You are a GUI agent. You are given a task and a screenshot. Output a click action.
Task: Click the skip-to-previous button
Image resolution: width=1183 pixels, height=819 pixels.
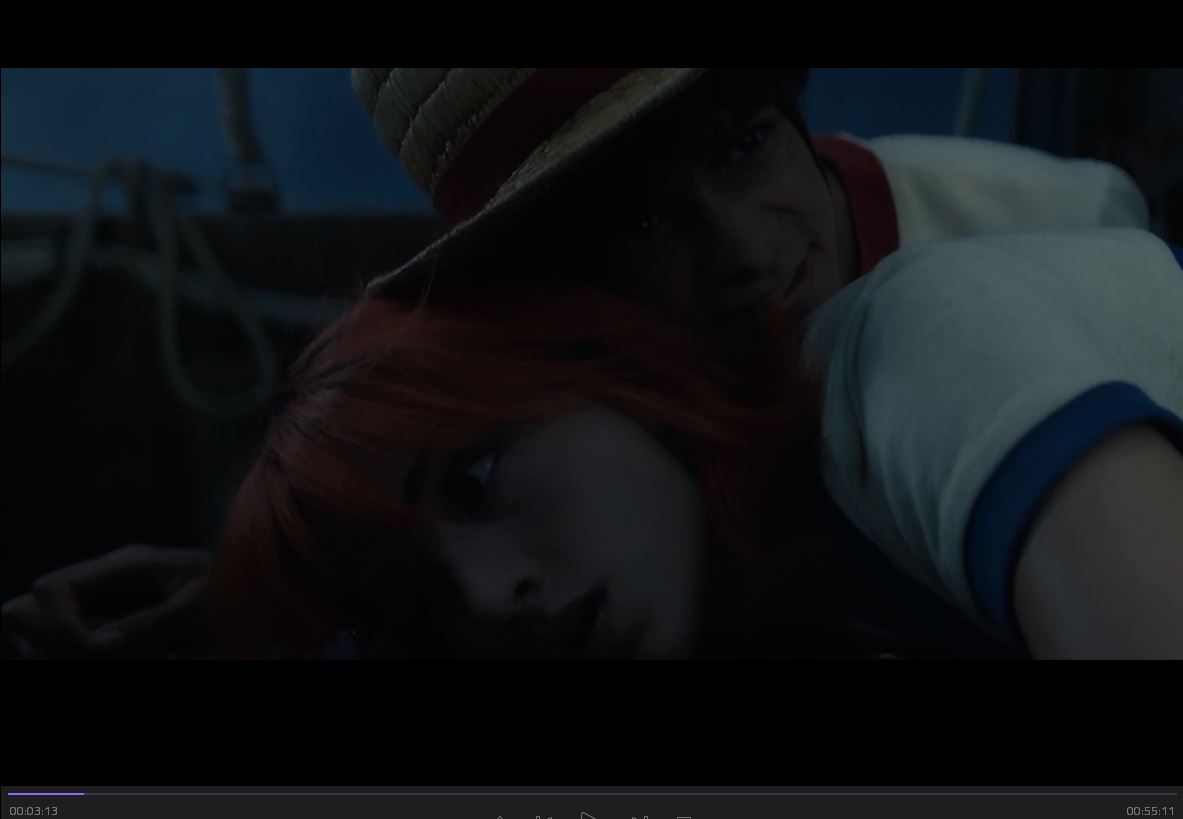(x=543, y=816)
